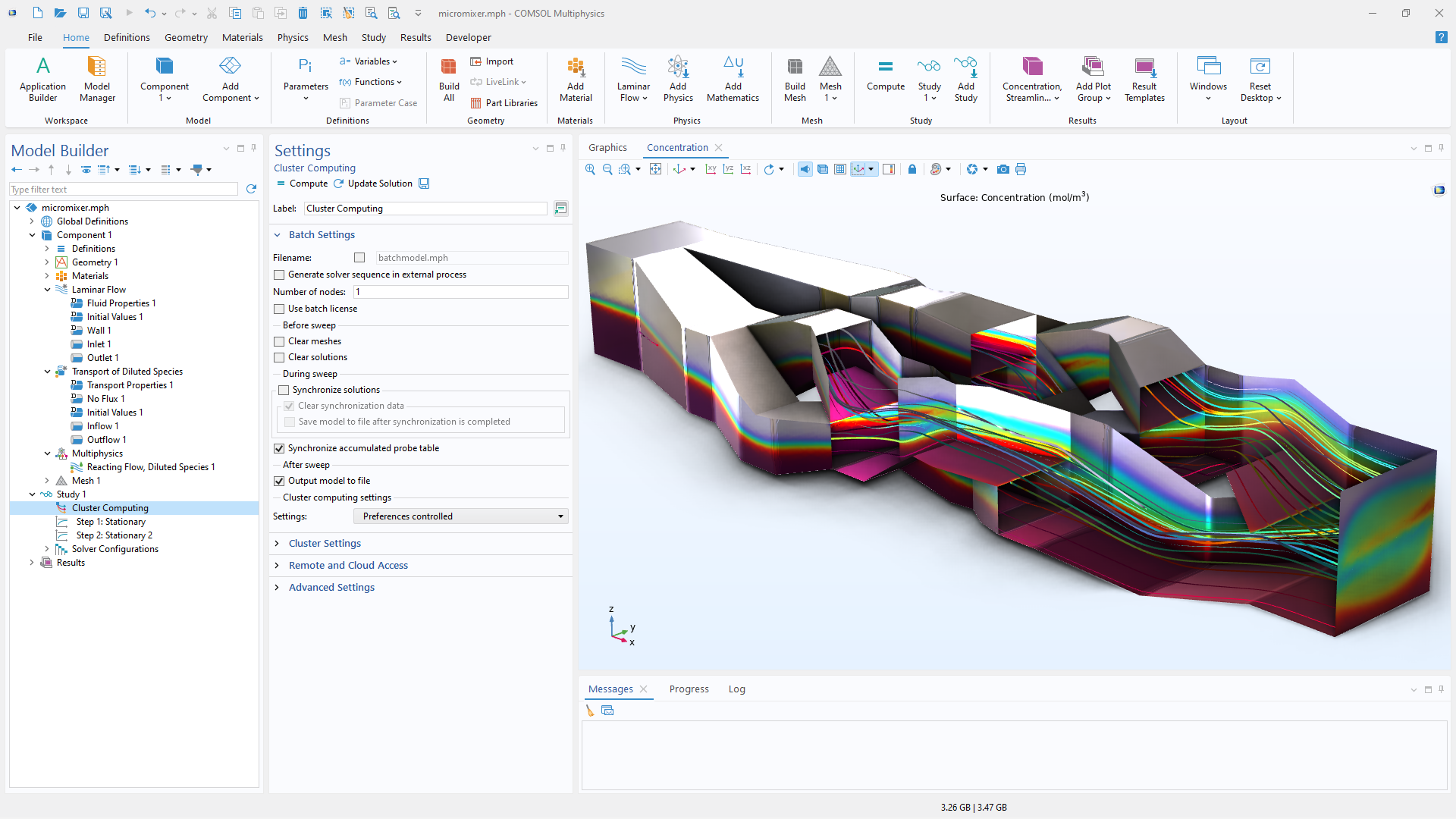This screenshot has width=1456, height=819.
Task: Click Add Physics icon
Action: coord(678,79)
